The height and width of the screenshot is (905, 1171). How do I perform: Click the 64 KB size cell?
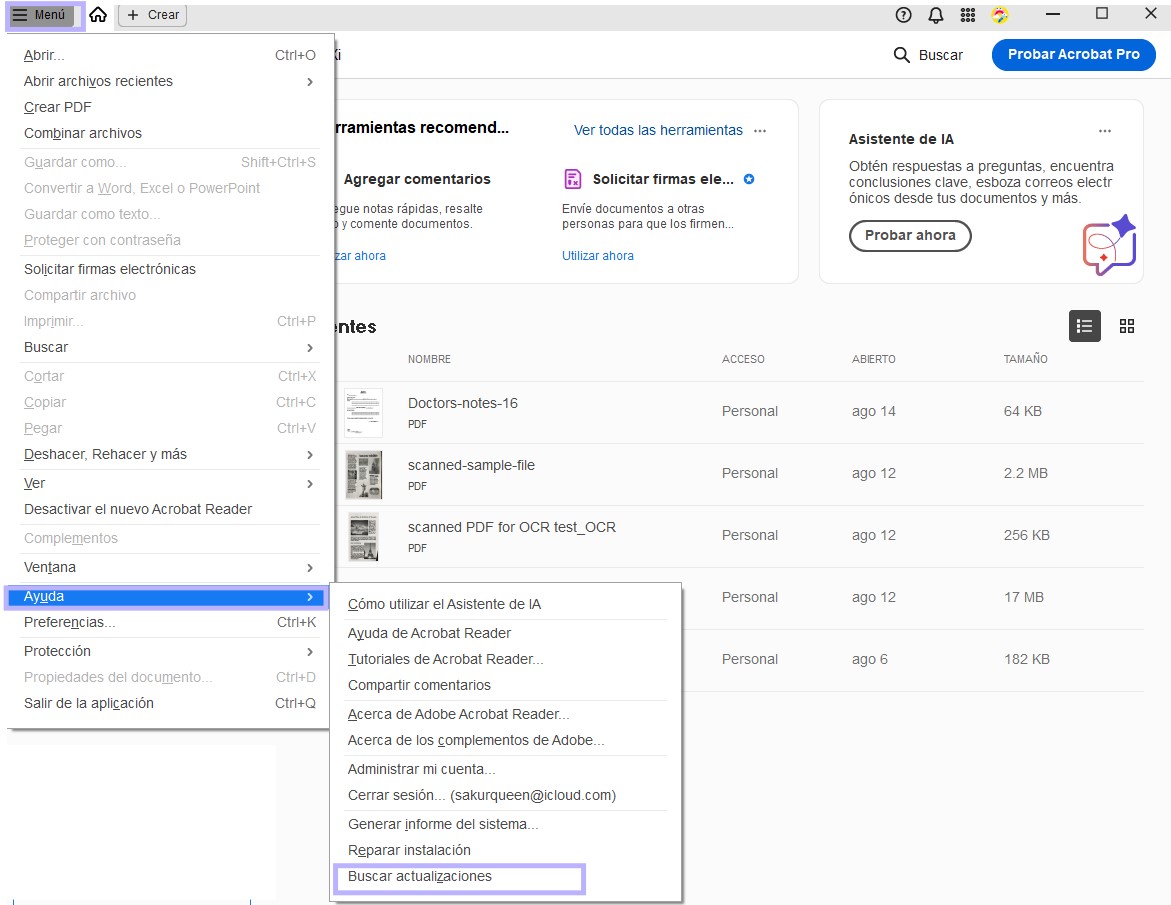pos(1022,411)
